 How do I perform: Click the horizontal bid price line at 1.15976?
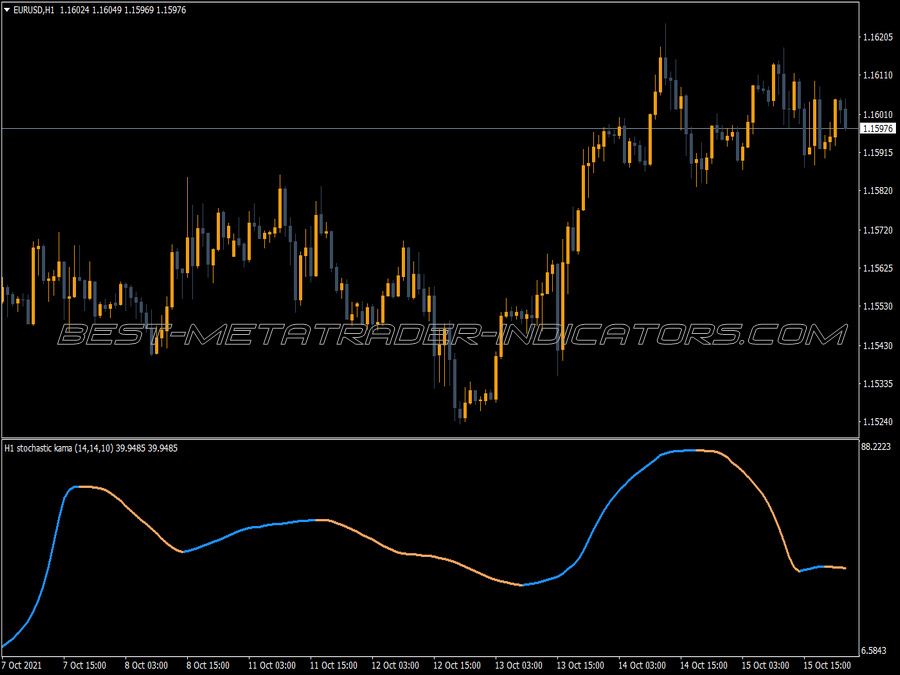(430, 129)
